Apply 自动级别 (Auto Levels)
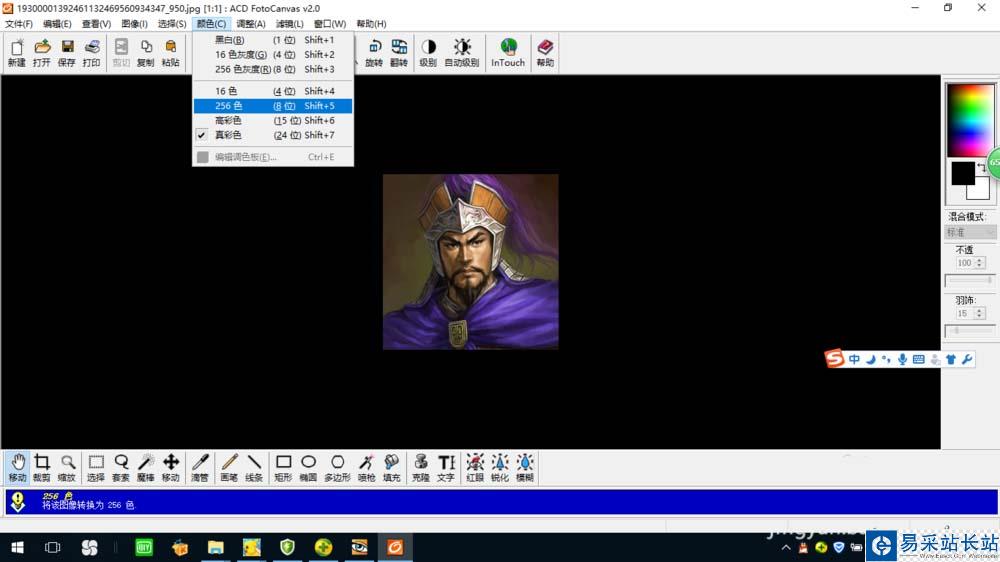The width and height of the screenshot is (1000, 562). 462,53
